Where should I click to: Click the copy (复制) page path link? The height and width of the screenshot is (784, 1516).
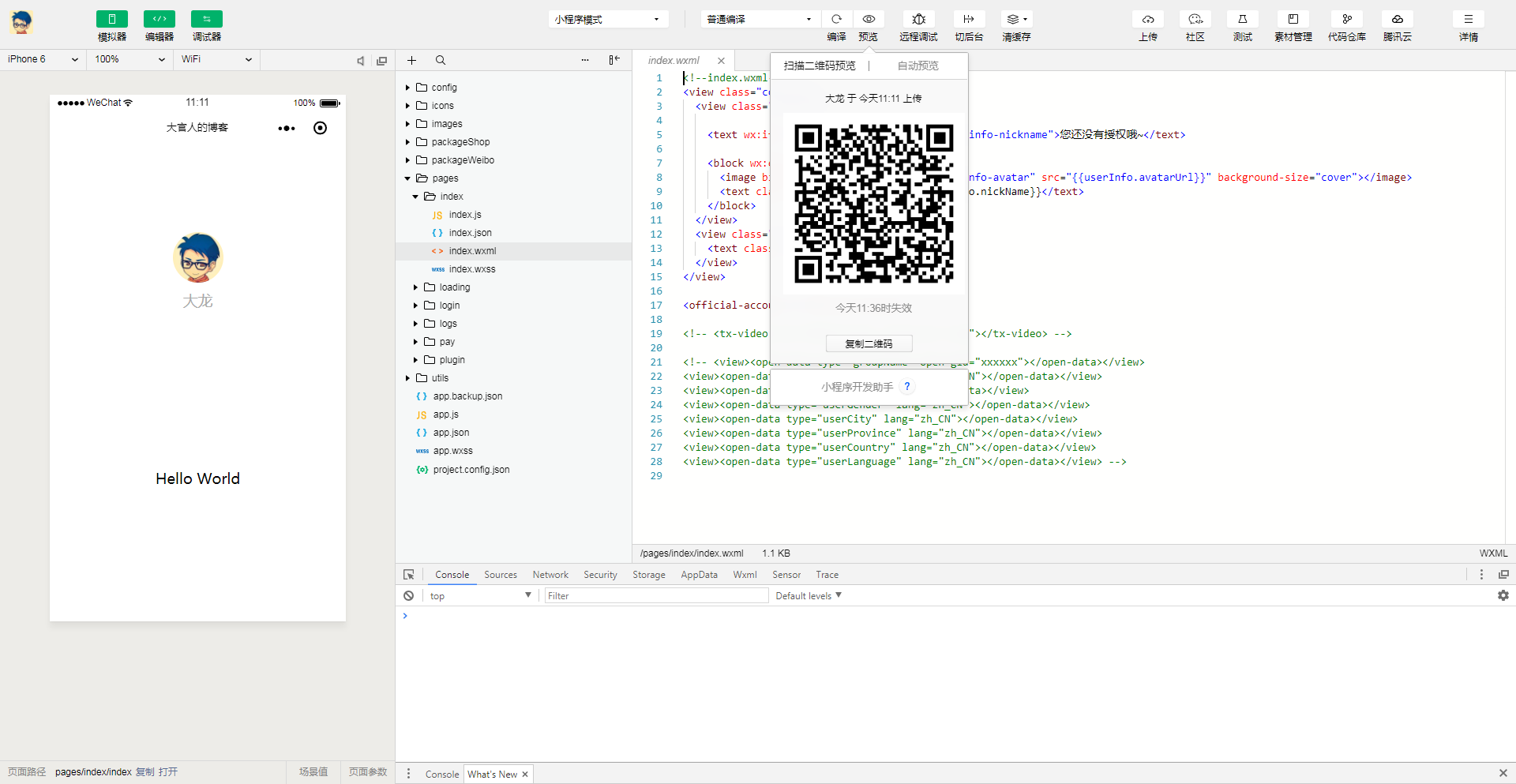click(x=145, y=772)
